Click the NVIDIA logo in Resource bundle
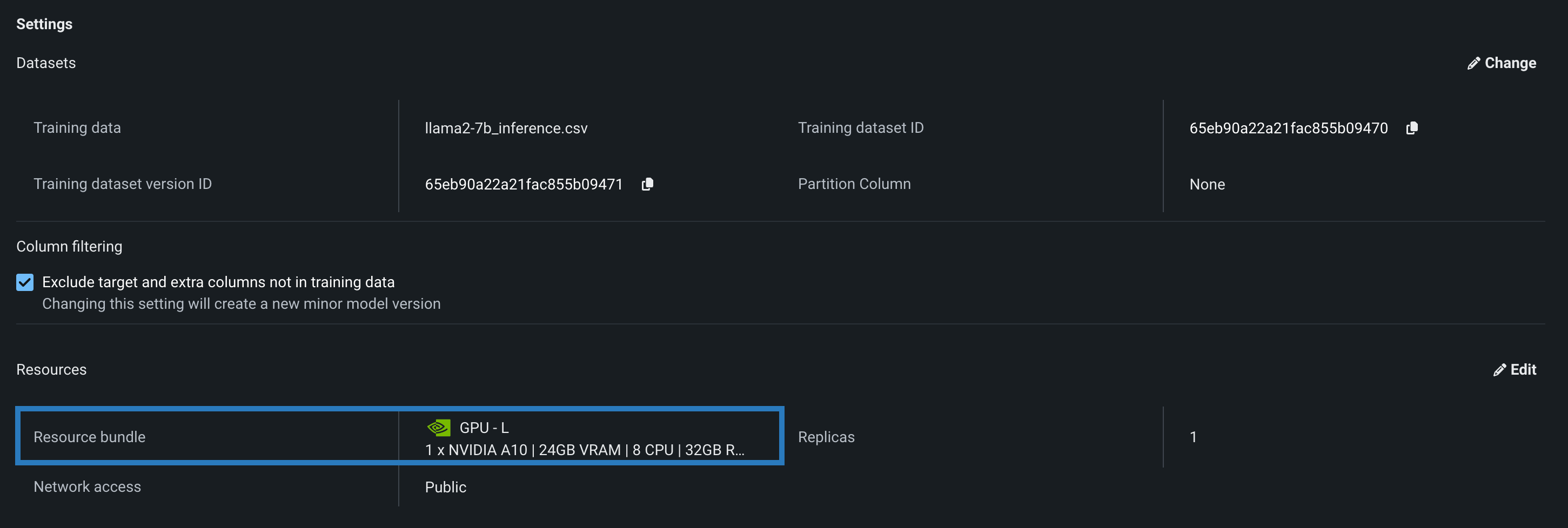 [438, 428]
